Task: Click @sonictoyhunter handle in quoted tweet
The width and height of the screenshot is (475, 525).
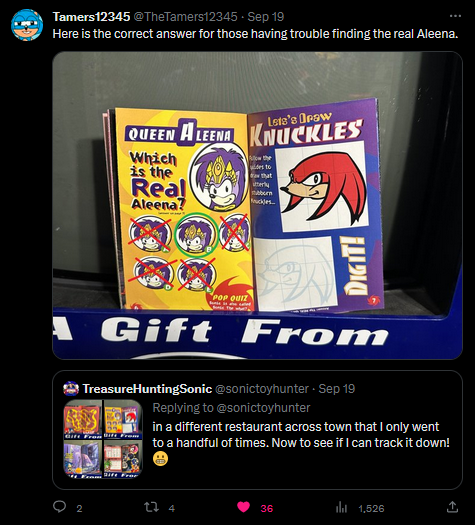Action: point(262,389)
